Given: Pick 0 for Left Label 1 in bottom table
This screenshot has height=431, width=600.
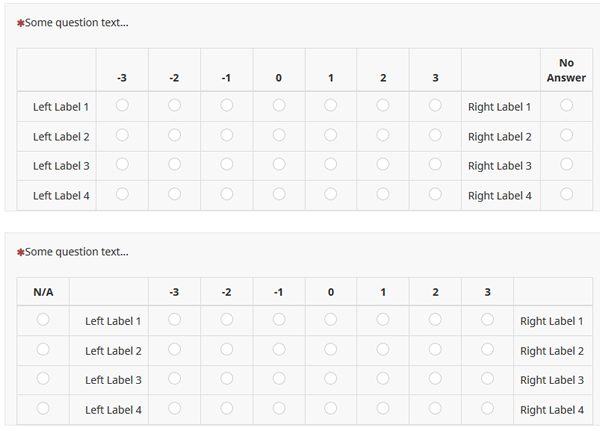Looking at the screenshot, I should 331,320.
